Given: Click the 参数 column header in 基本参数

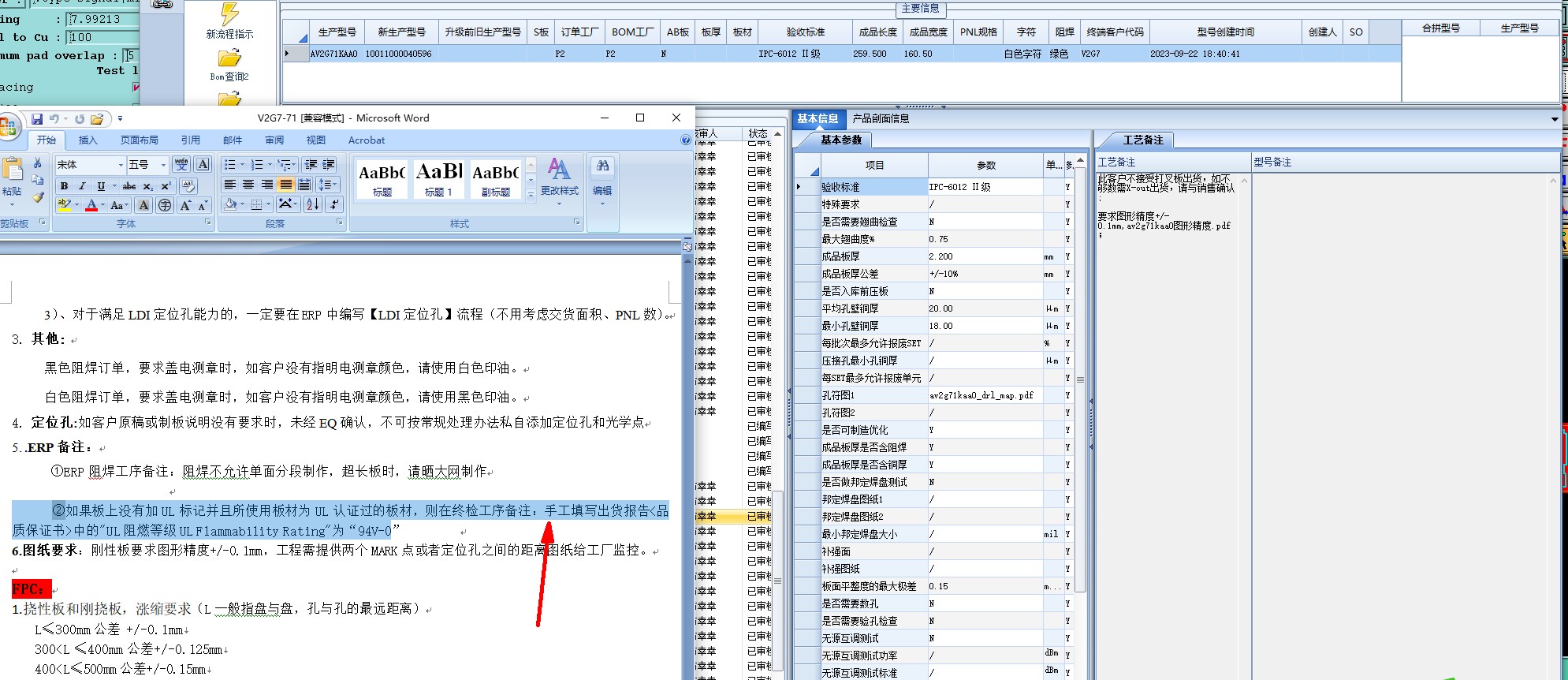Looking at the screenshot, I should [x=985, y=165].
